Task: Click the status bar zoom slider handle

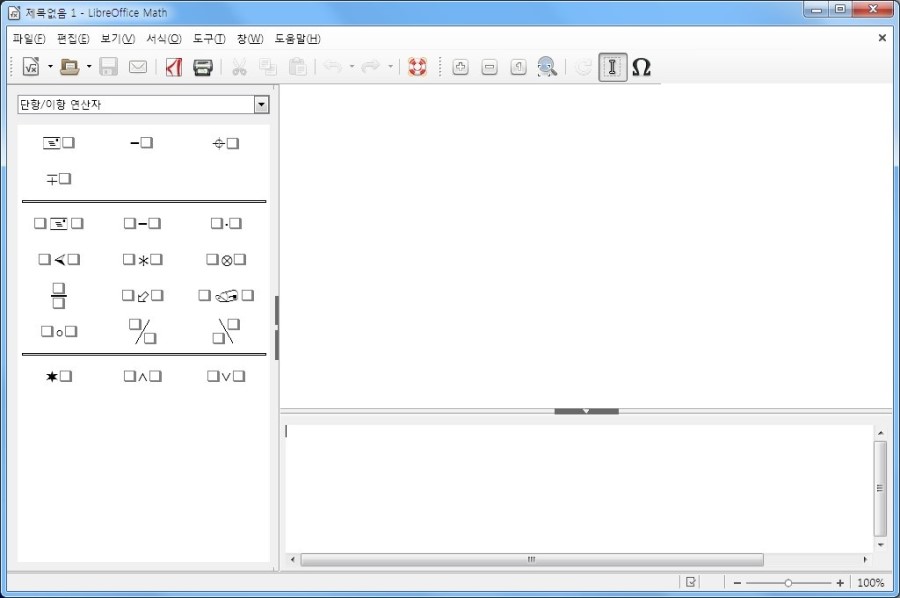Action: [x=788, y=583]
